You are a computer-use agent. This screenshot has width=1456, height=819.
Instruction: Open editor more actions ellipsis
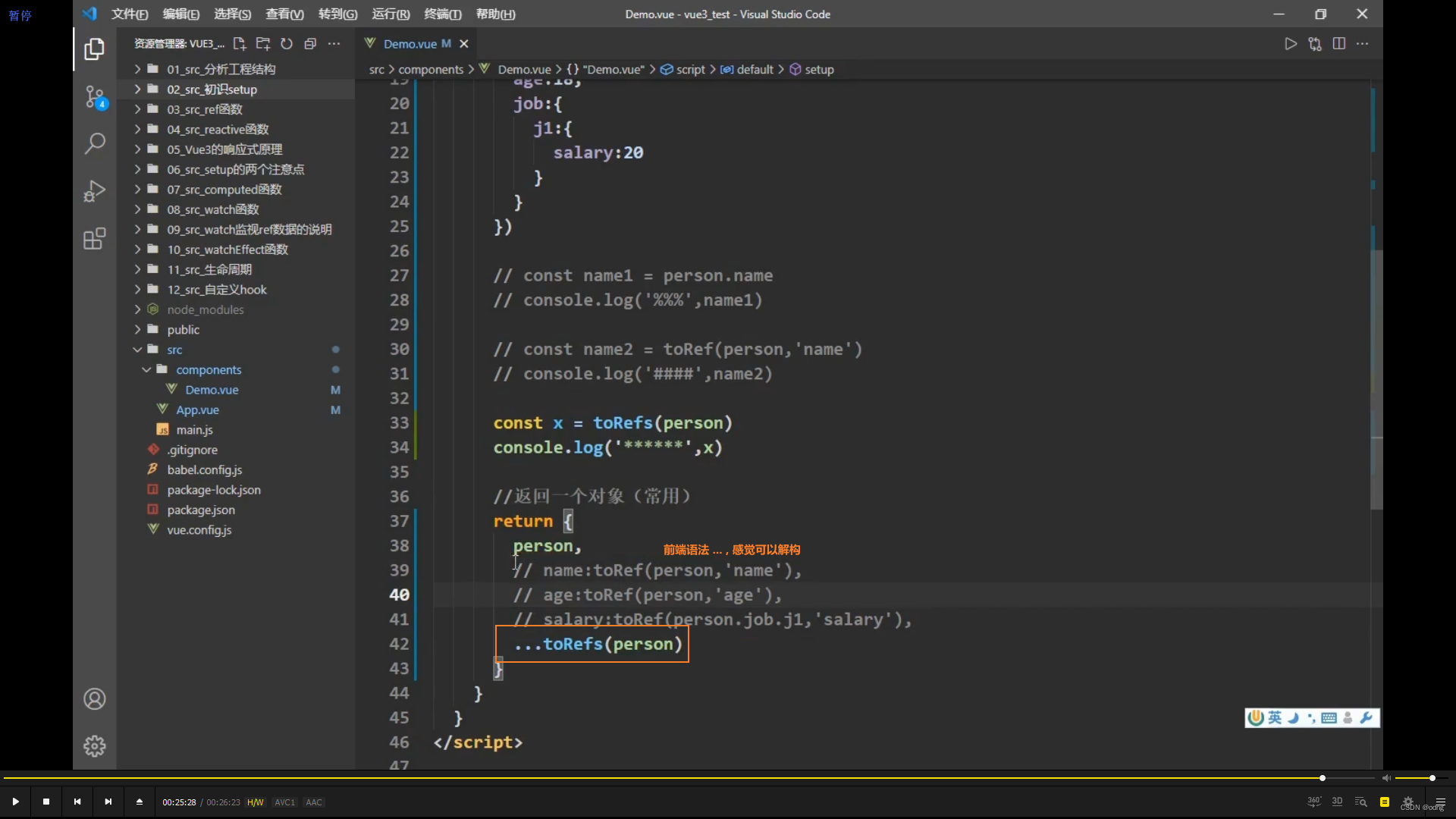[1363, 44]
